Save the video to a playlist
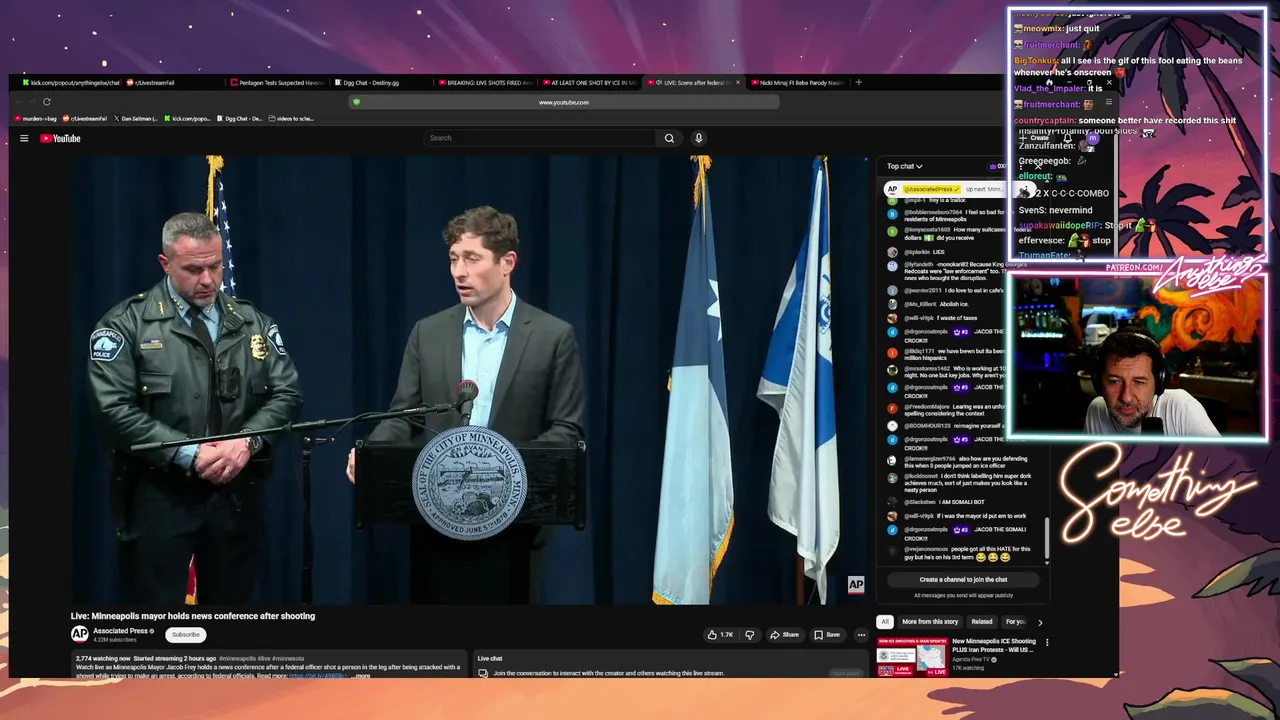This screenshot has width=1280, height=720. (826, 634)
